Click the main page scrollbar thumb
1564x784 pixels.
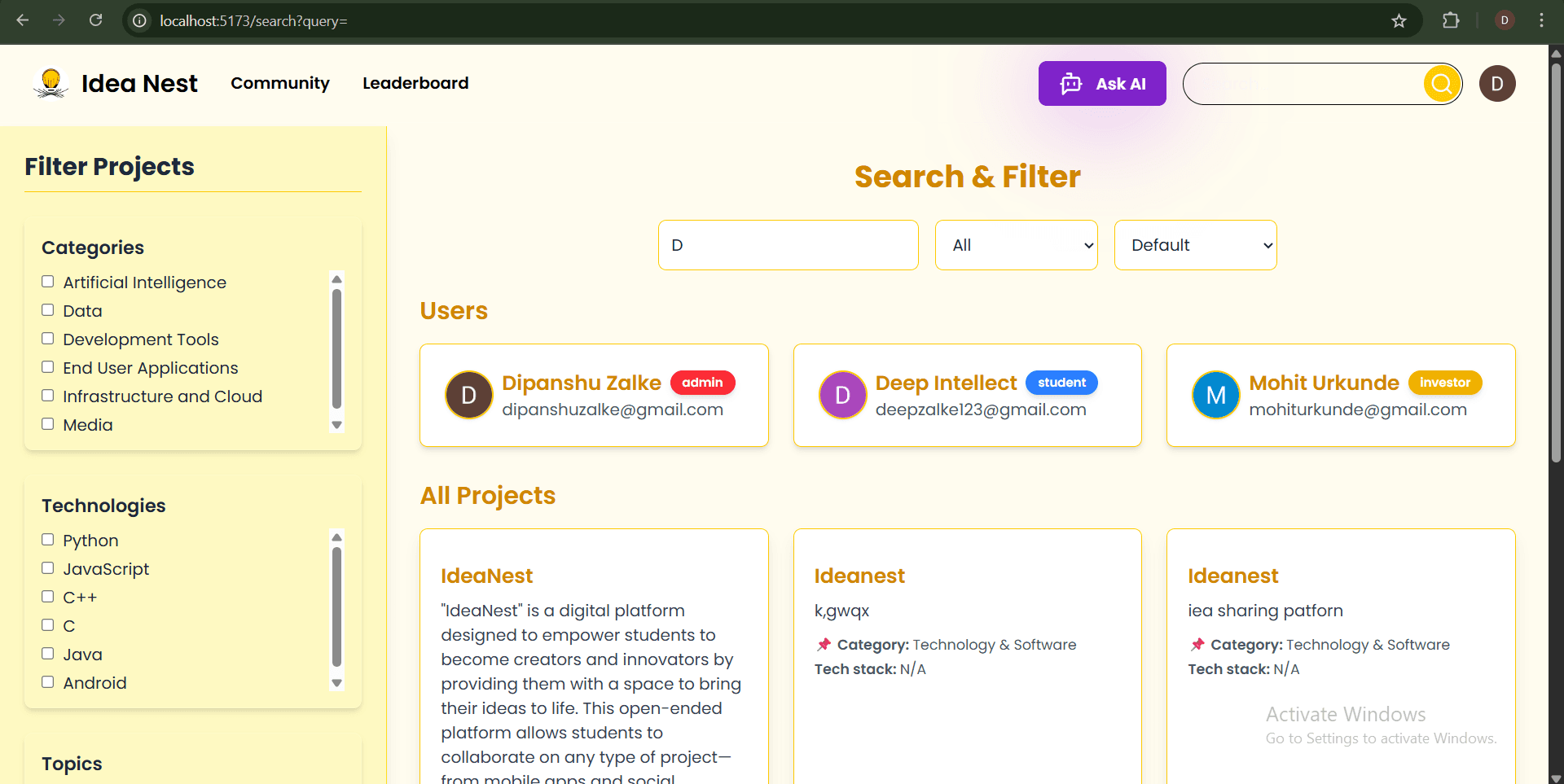pyautogui.click(x=1556, y=263)
